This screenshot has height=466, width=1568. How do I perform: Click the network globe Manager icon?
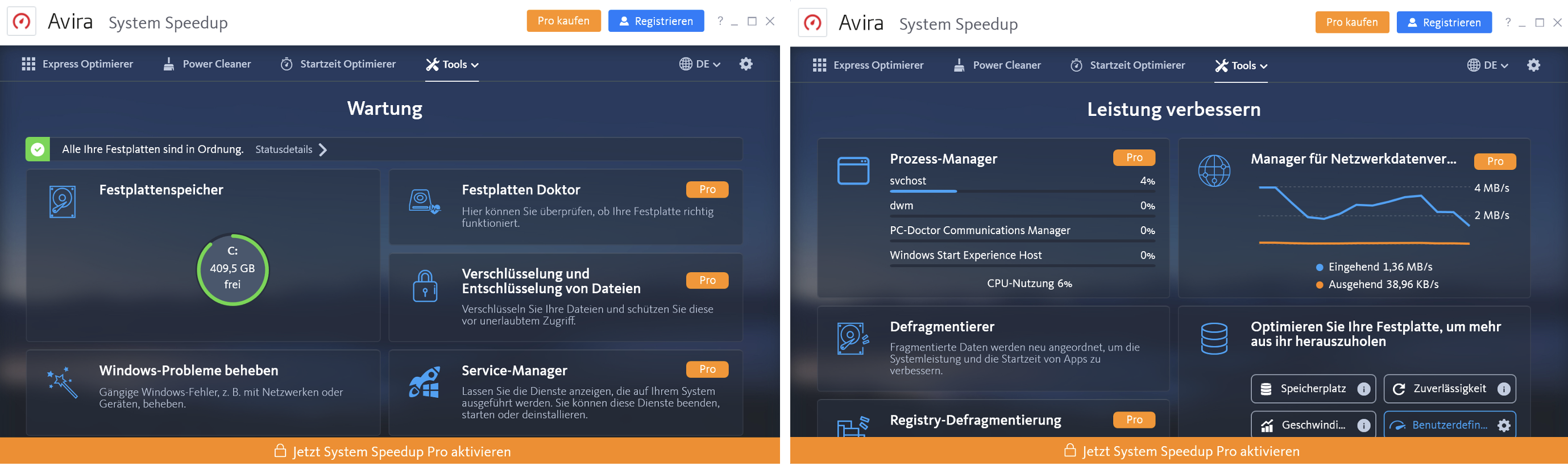coord(1214,170)
